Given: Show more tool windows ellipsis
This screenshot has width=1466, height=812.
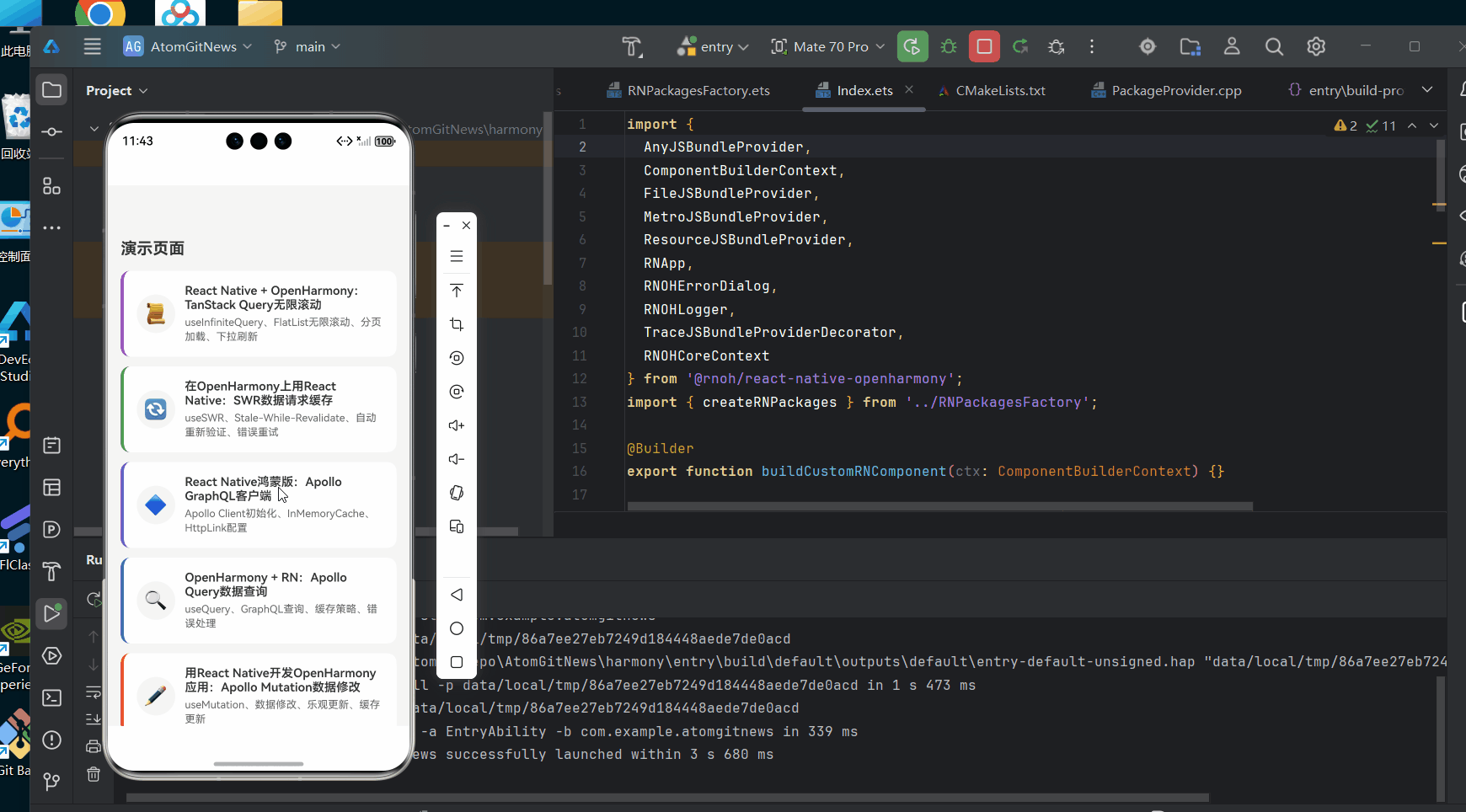Looking at the screenshot, I should (x=51, y=227).
